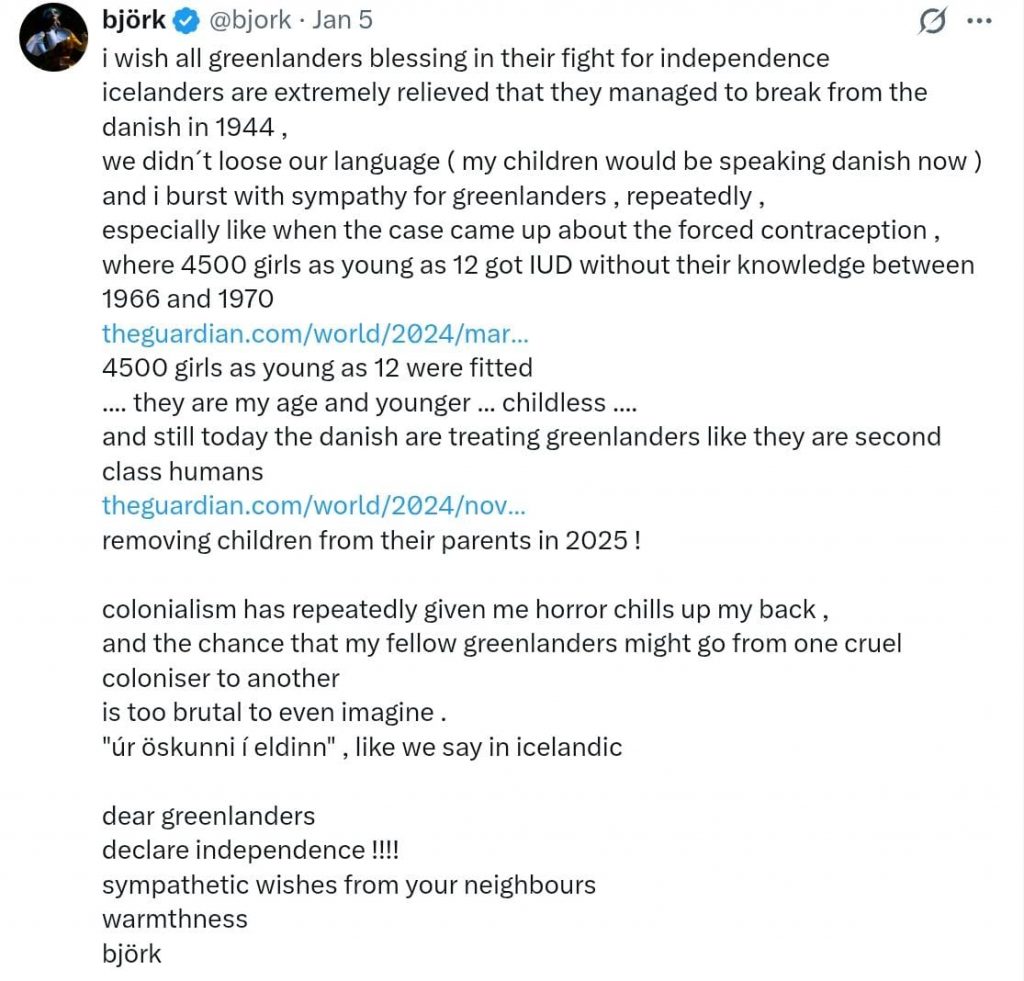Click the "sympathetic wishes from your neighbours" line

tap(348, 885)
